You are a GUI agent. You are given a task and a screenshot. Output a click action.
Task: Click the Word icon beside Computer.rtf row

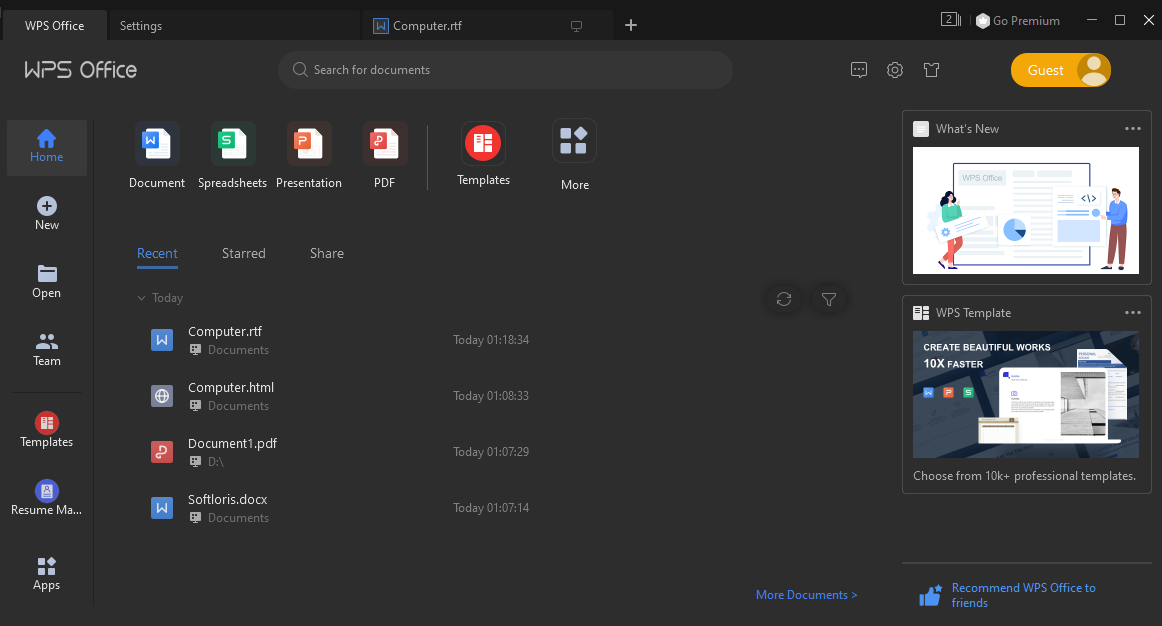pyautogui.click(x=162, y=340)
